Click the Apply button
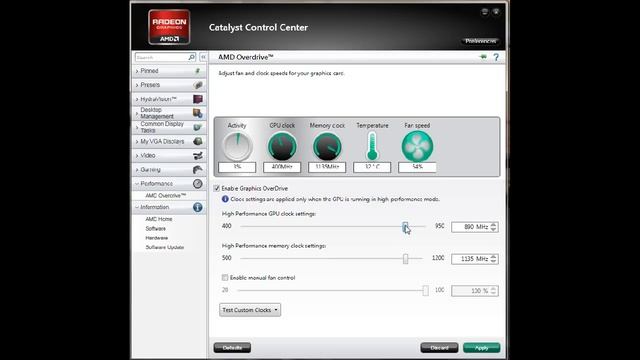Viewport: 640px width, 360px height. point(482,348)
